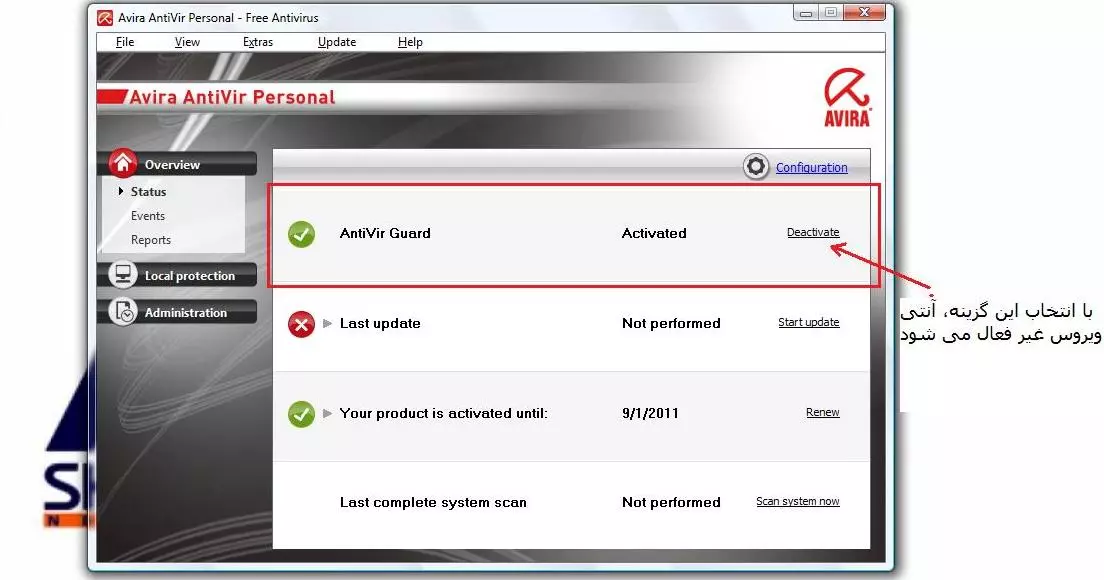
Task: Expand the product activation details arrow
Action: click(x=327, y=413)
